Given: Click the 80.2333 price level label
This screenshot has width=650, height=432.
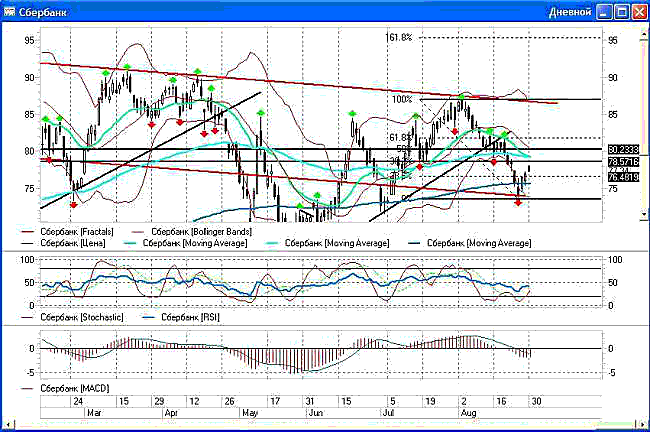Looking at the screenshot, I should (x=623, y=149).
